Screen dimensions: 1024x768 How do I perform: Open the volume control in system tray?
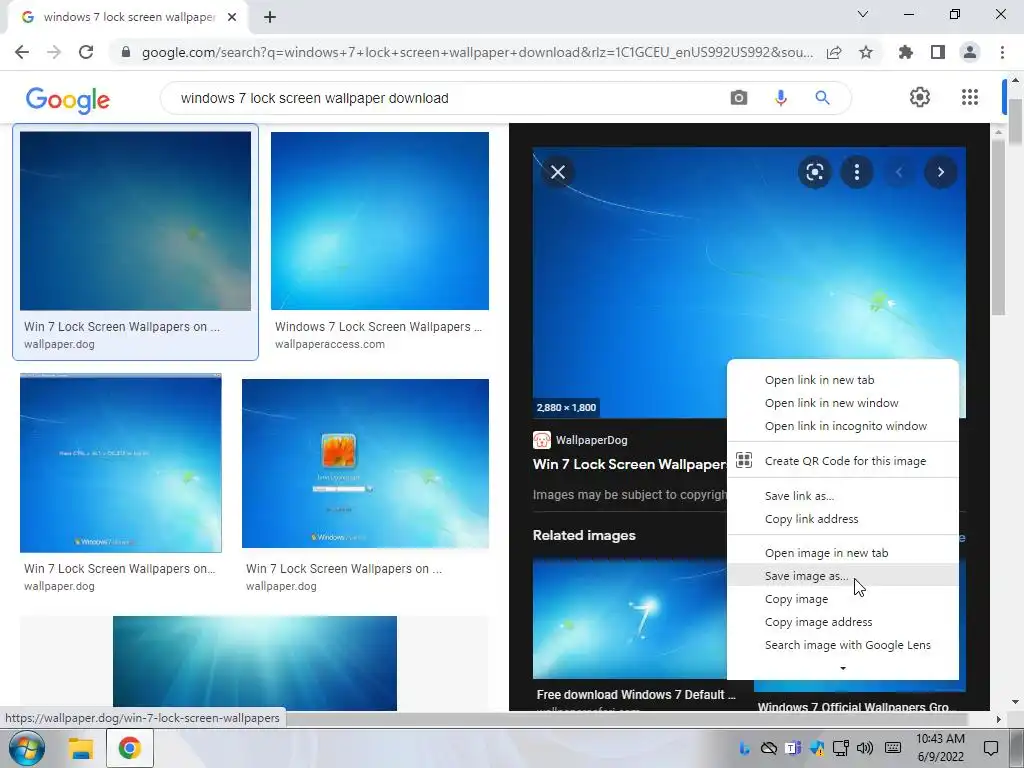865,748
